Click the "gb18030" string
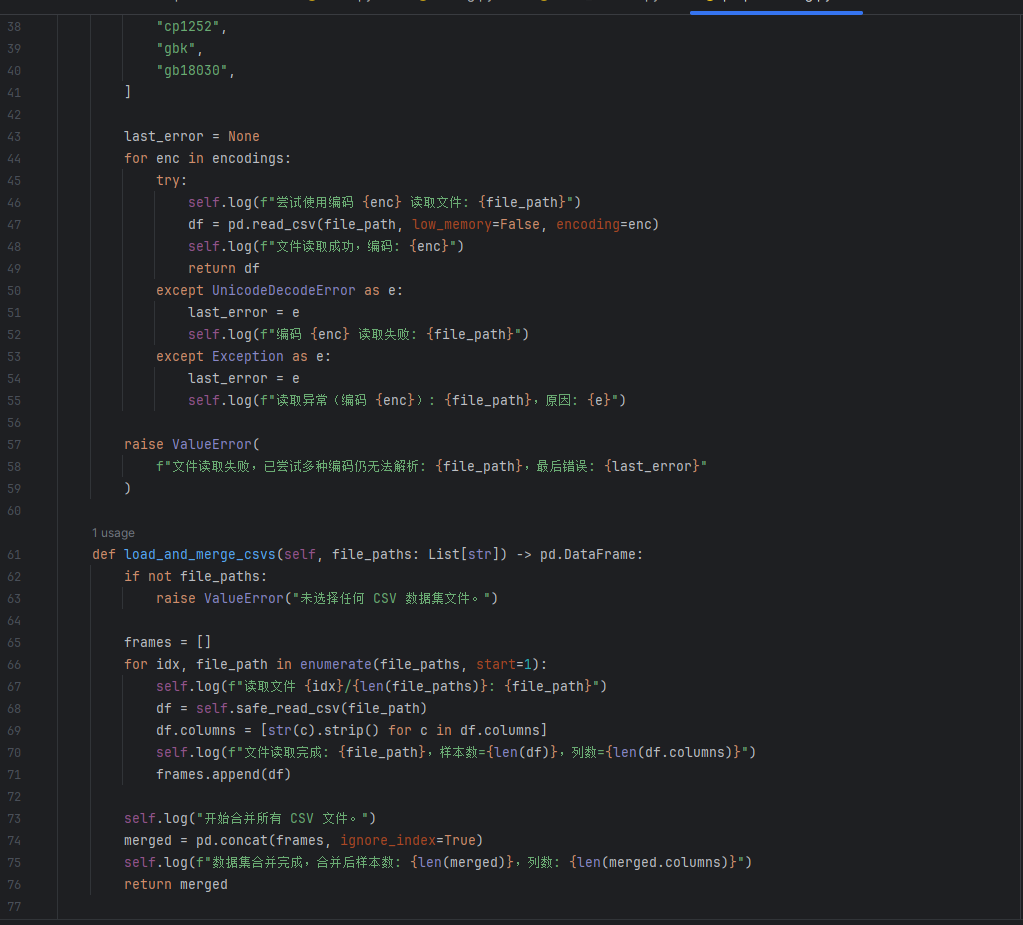Viewport: 1023px width, 925px height. pyautogui.click(x=192, y=70)
